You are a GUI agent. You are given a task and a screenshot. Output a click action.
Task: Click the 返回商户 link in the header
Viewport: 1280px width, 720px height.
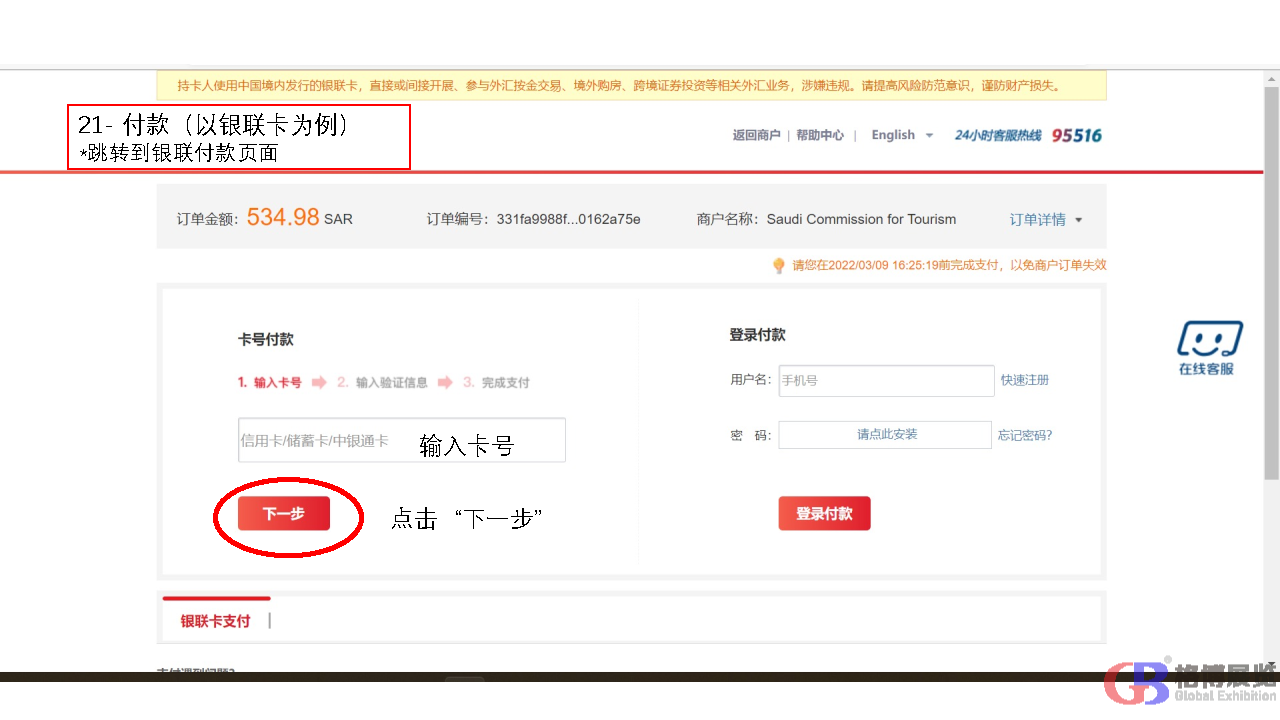756,135
